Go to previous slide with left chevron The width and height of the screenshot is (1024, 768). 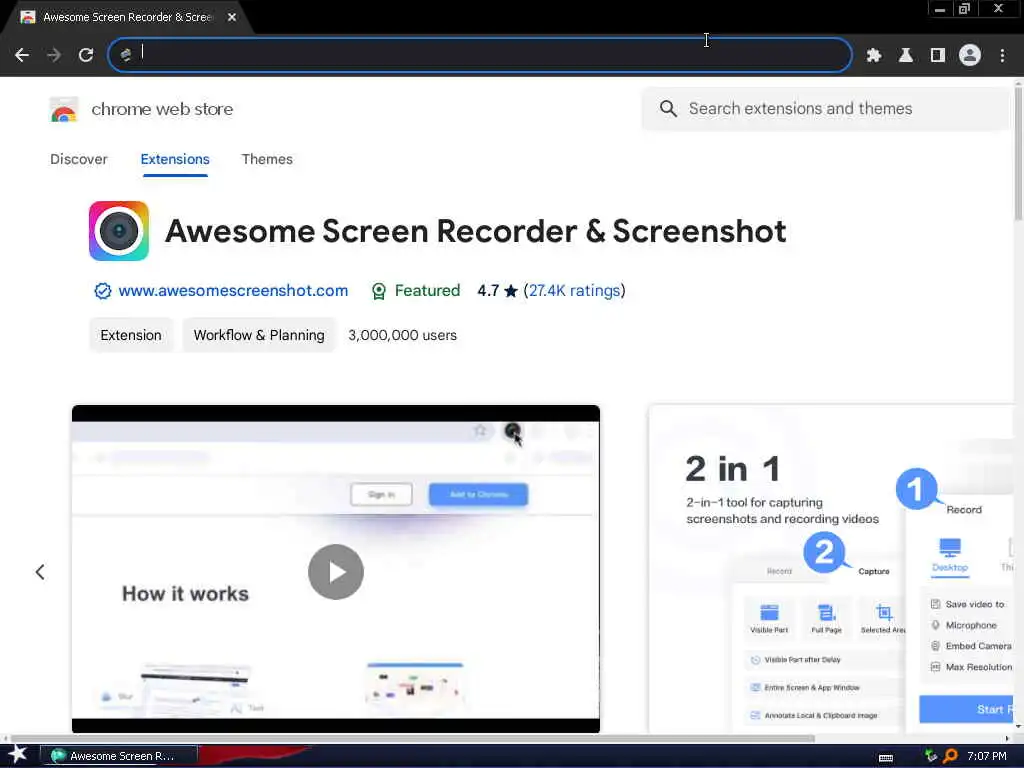40,572
